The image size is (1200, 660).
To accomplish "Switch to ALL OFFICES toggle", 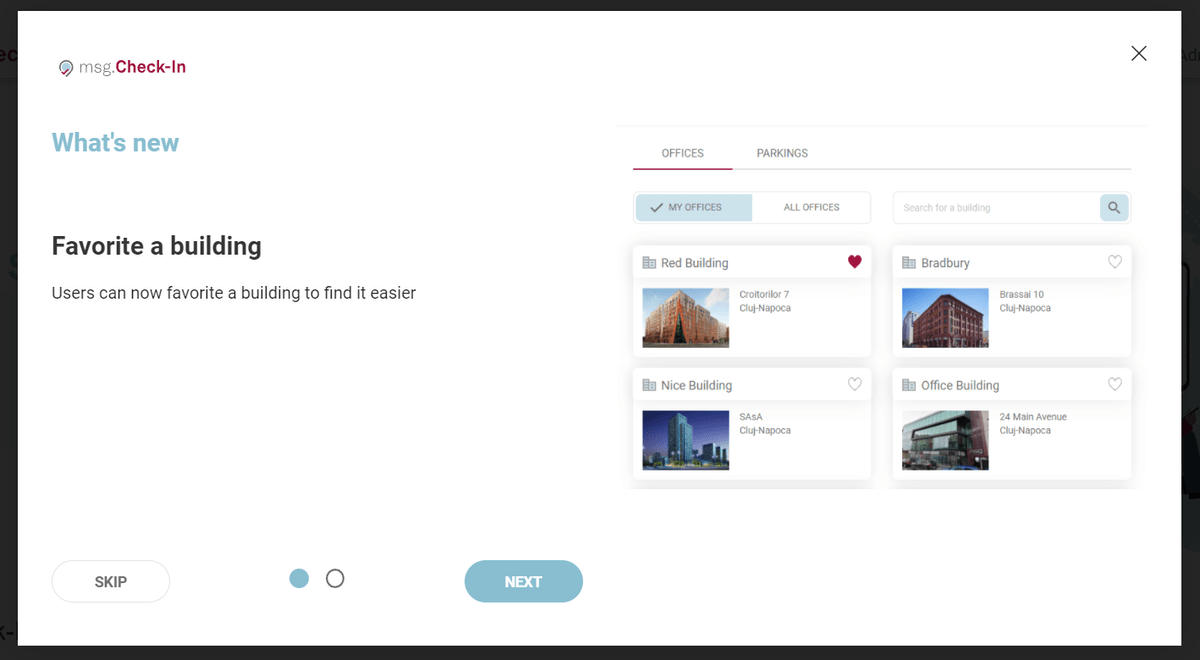I will pos(811,207).
